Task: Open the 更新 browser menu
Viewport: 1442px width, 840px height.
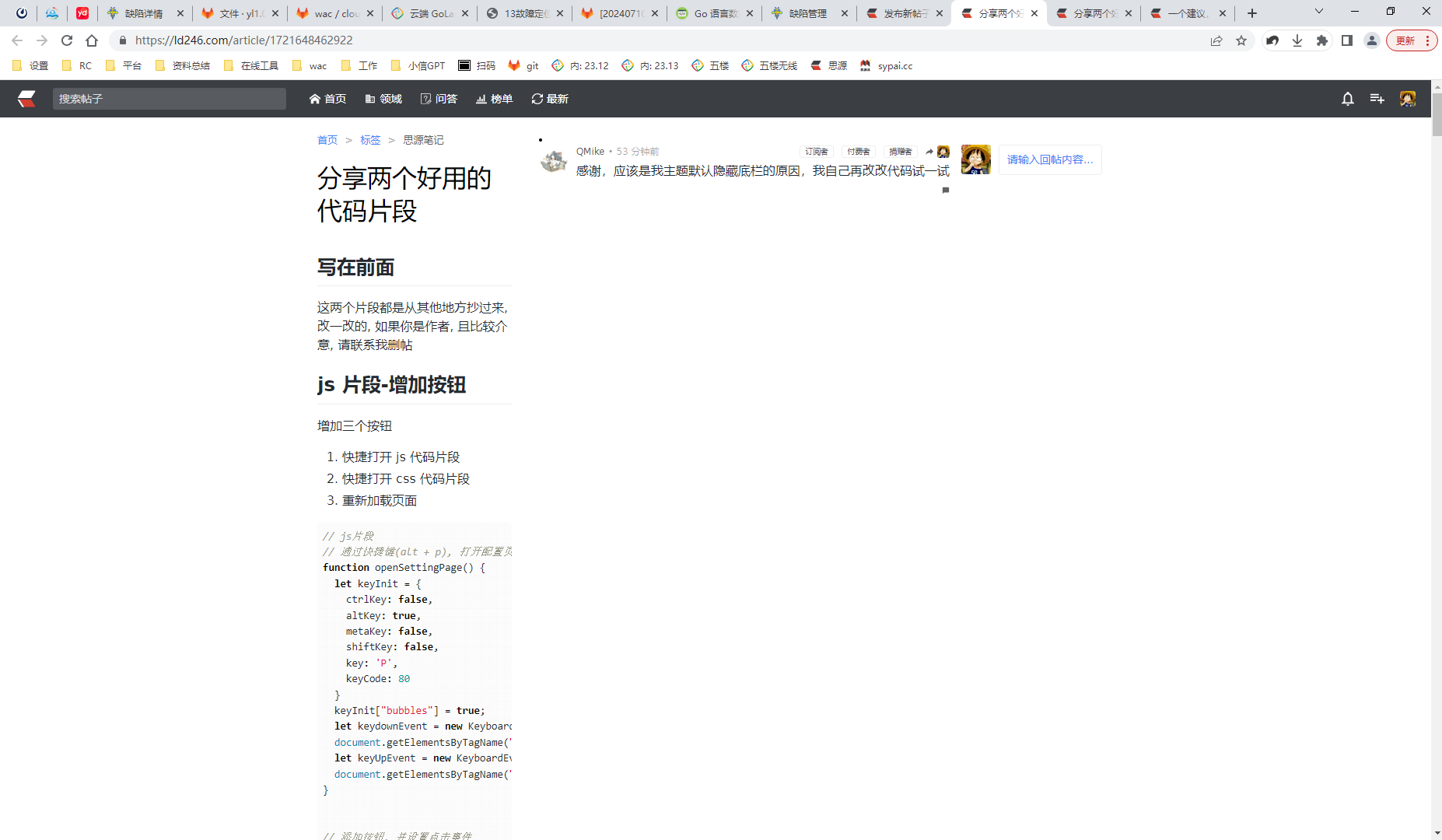Action: point(1412,40)
